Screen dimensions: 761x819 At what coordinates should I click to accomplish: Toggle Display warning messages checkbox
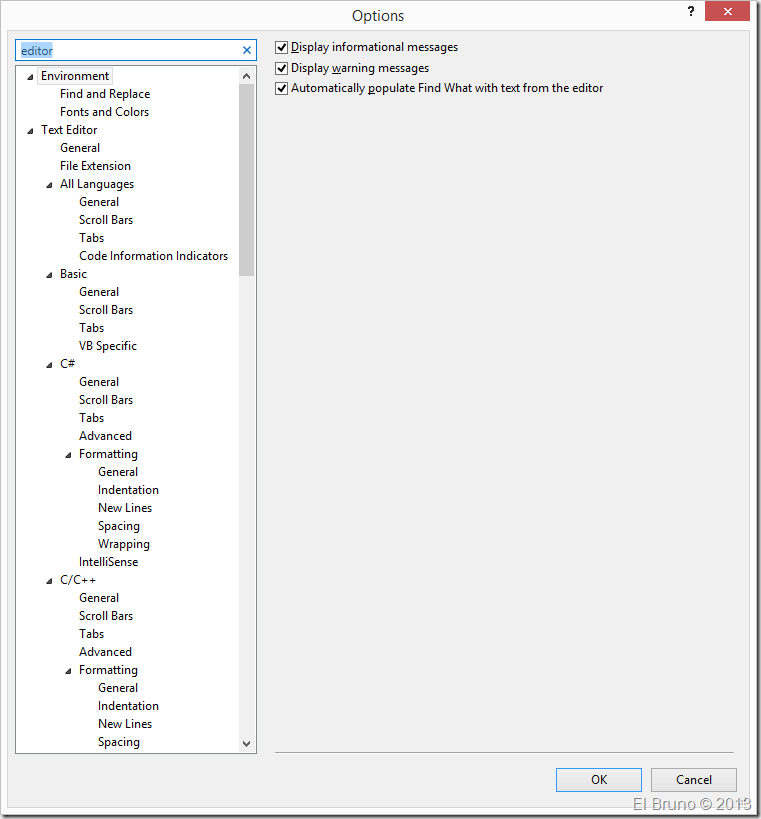click(x=282, y=68)
